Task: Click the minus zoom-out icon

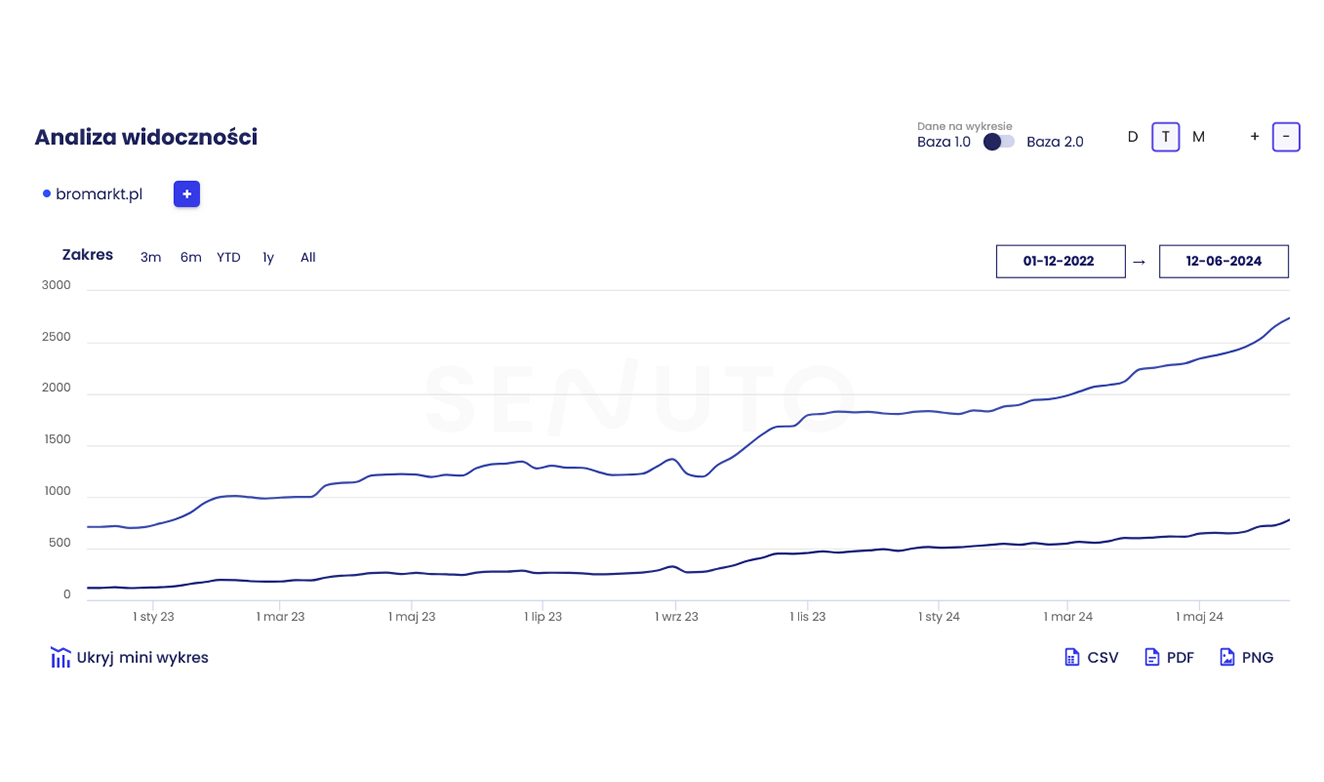Action: (1286, 137)
